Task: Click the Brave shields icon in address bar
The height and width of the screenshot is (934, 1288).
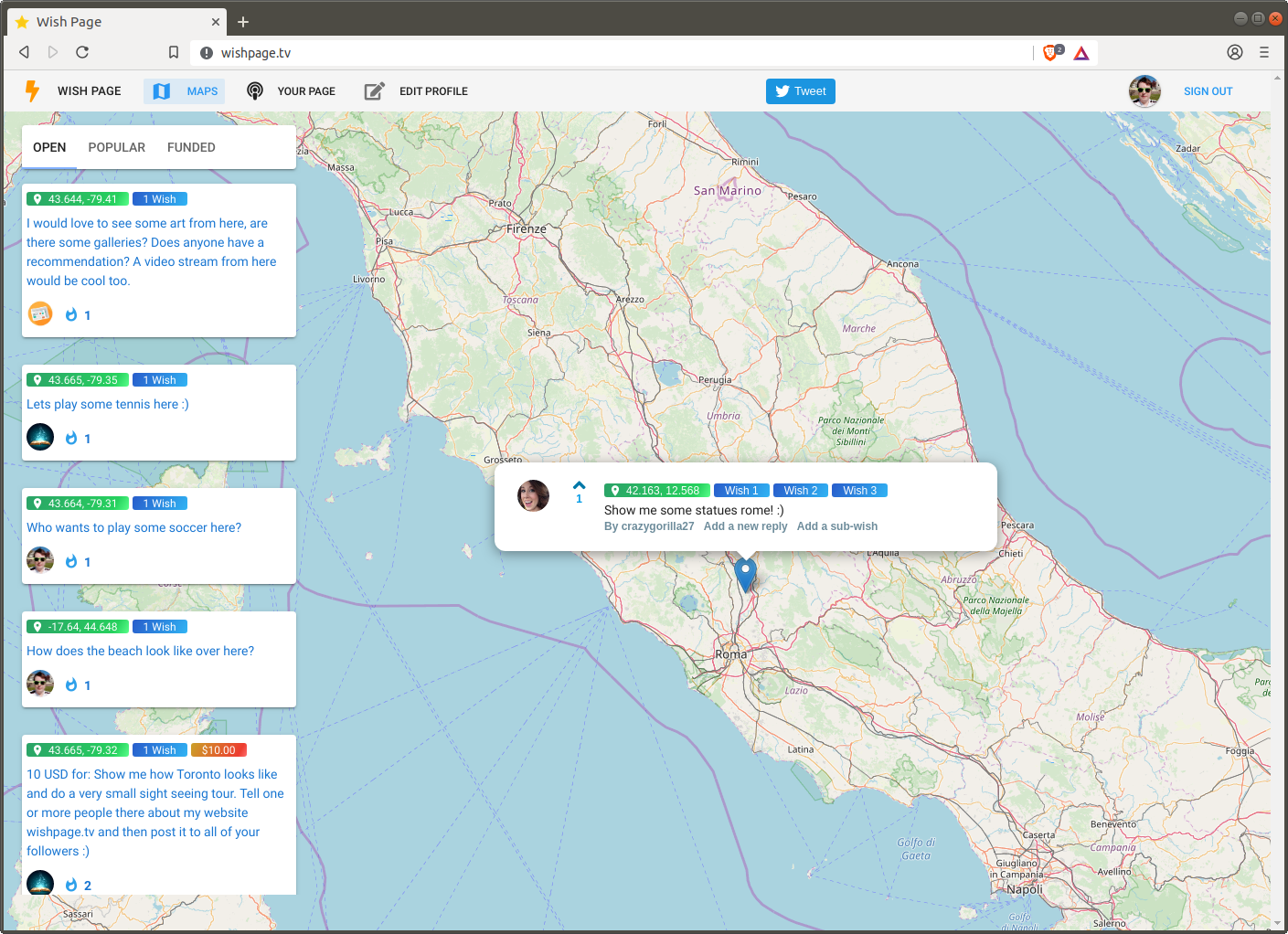Action: [x=1051, y=53]
